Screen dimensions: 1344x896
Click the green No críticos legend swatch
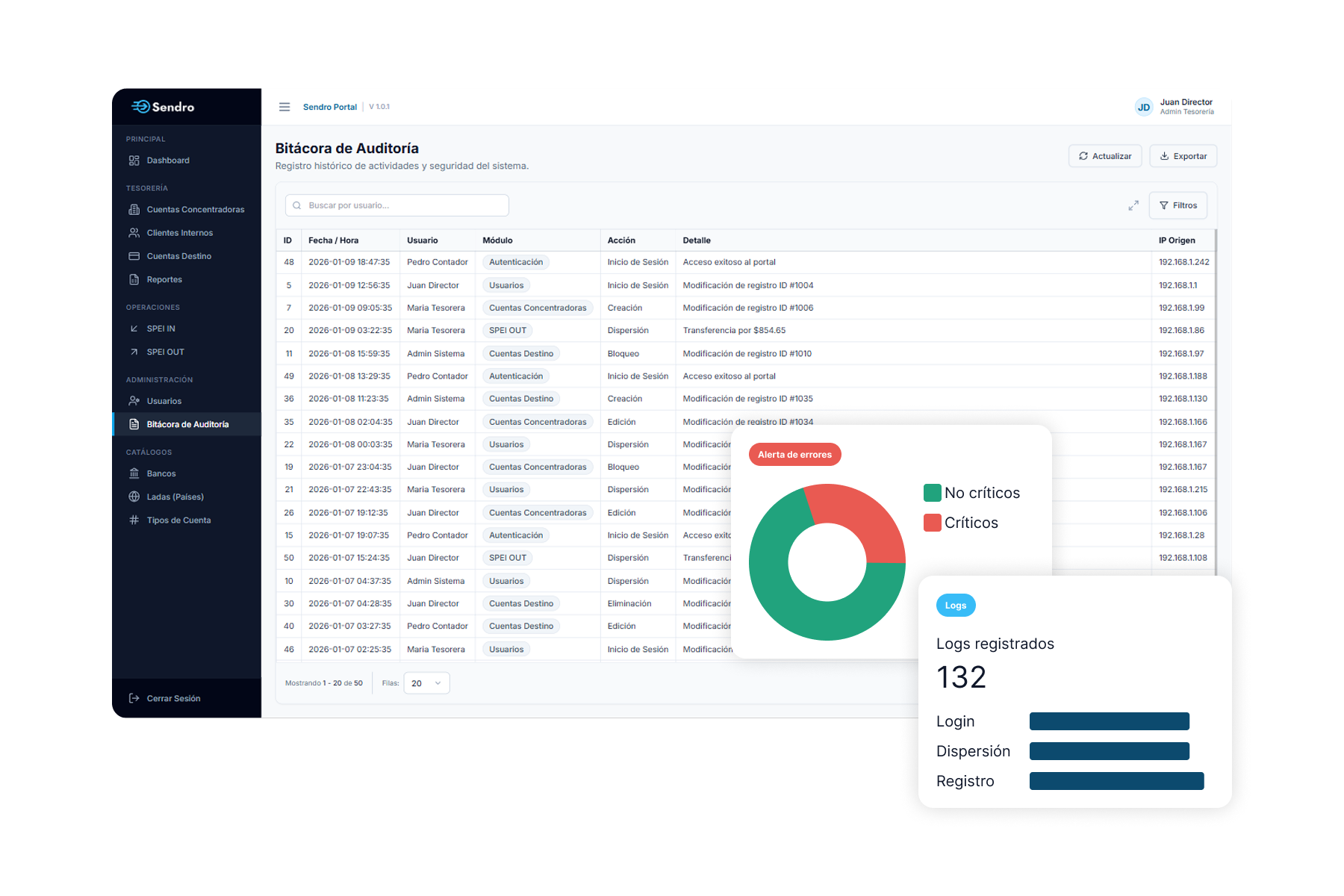point(932,493)
